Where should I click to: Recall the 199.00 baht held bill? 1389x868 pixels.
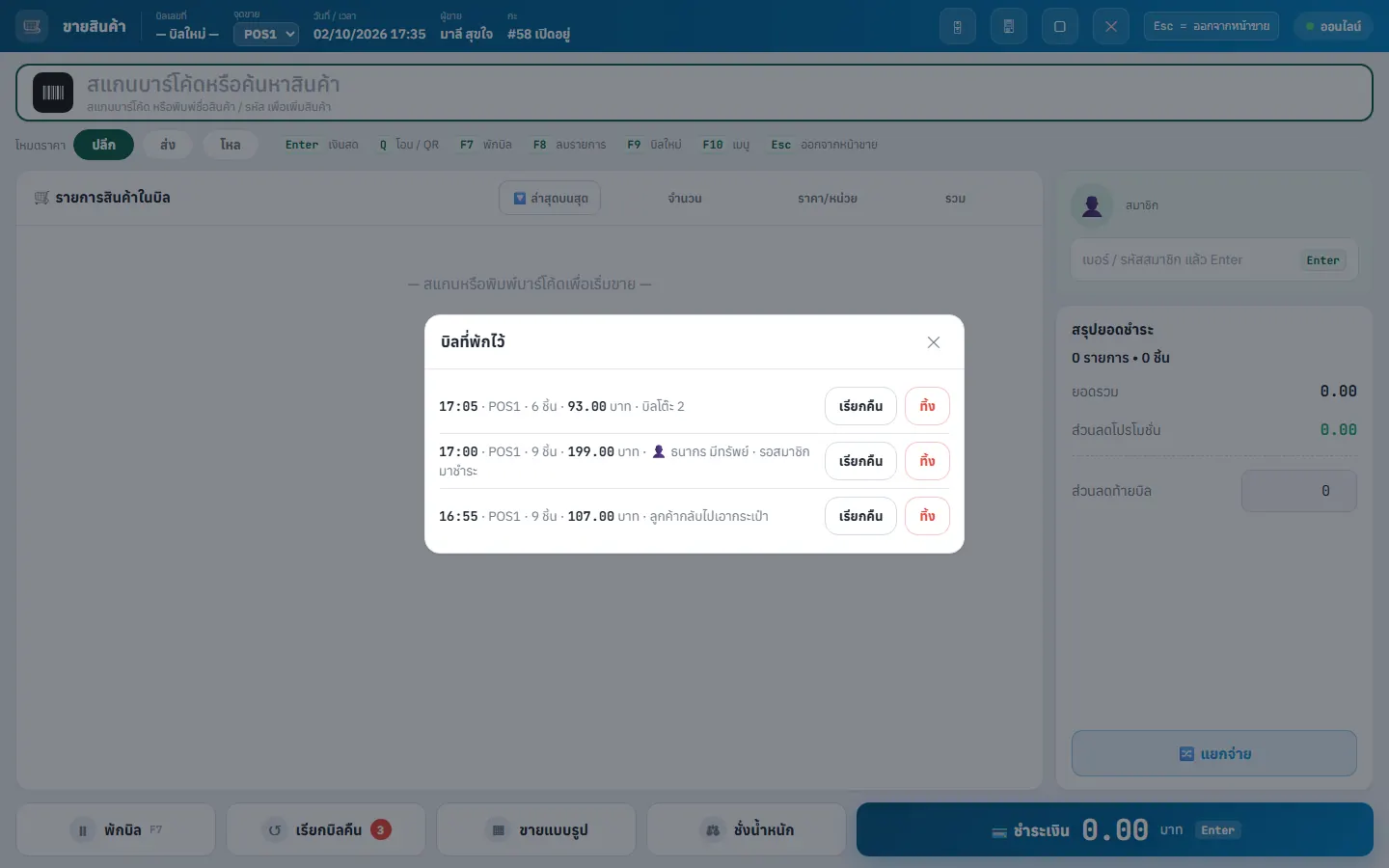click(860, 461)
